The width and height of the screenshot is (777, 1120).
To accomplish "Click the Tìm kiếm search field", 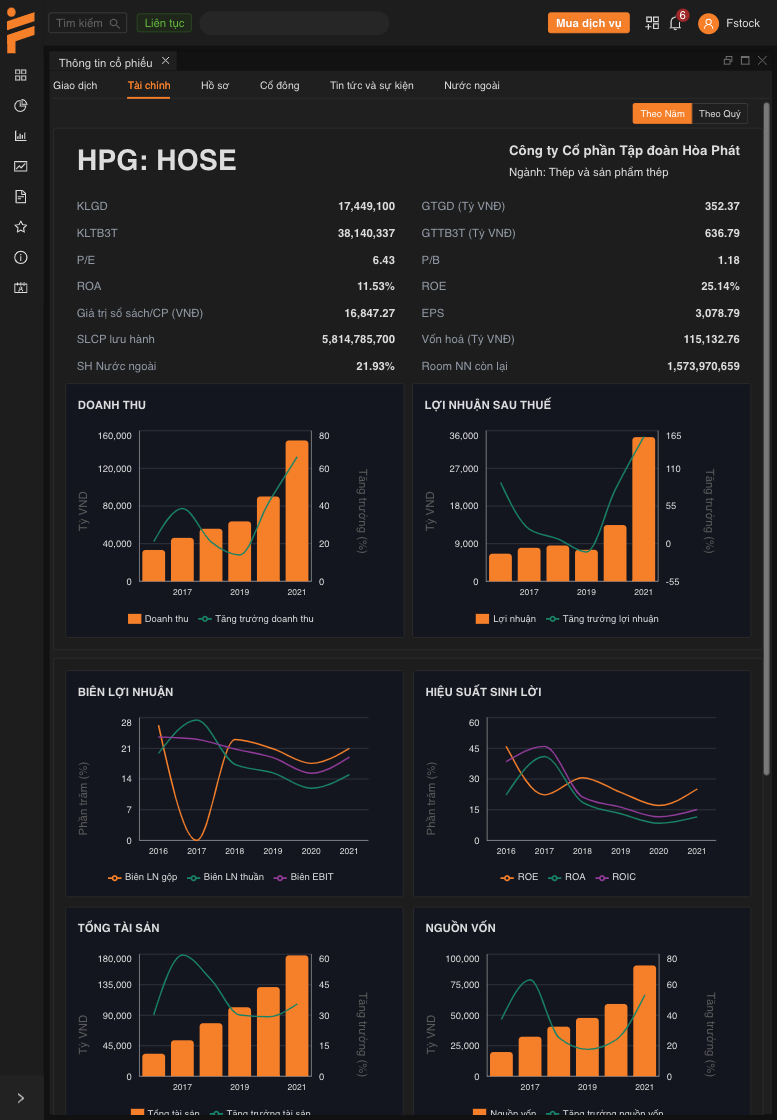I will click(87, 23).
